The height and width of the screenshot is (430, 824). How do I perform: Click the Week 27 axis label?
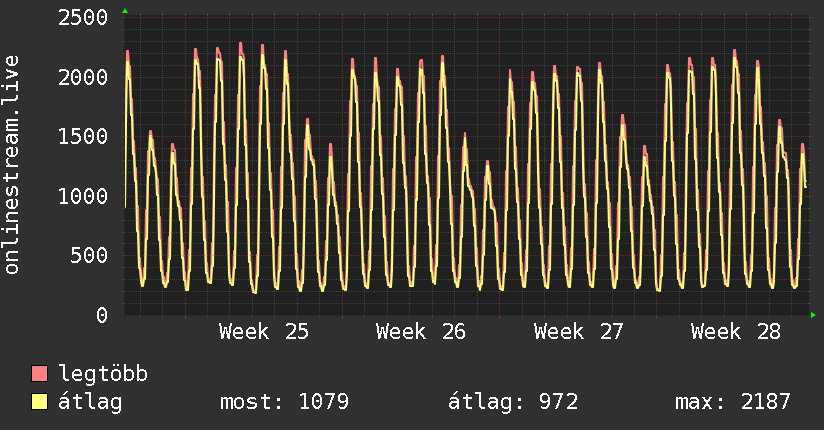(x=579, y=332)
